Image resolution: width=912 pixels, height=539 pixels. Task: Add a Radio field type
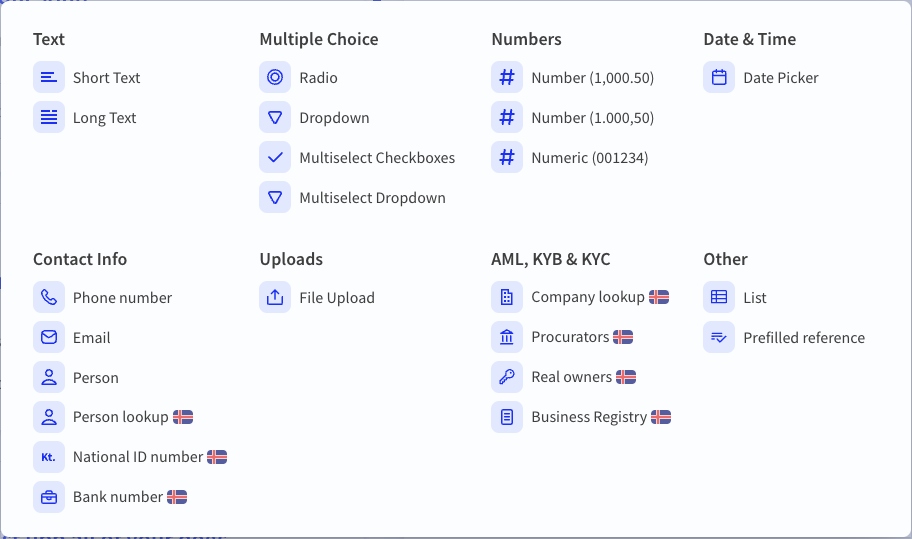[318, 78]
